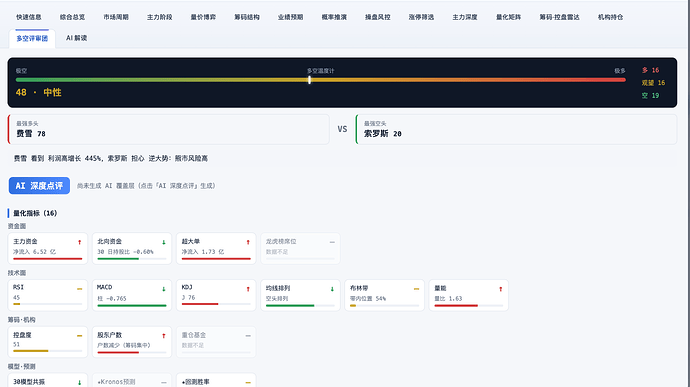The width and height of the screenshot is (690, 387).
Task: Click the green down arrow on 北向资金
Action: (164, 242)
